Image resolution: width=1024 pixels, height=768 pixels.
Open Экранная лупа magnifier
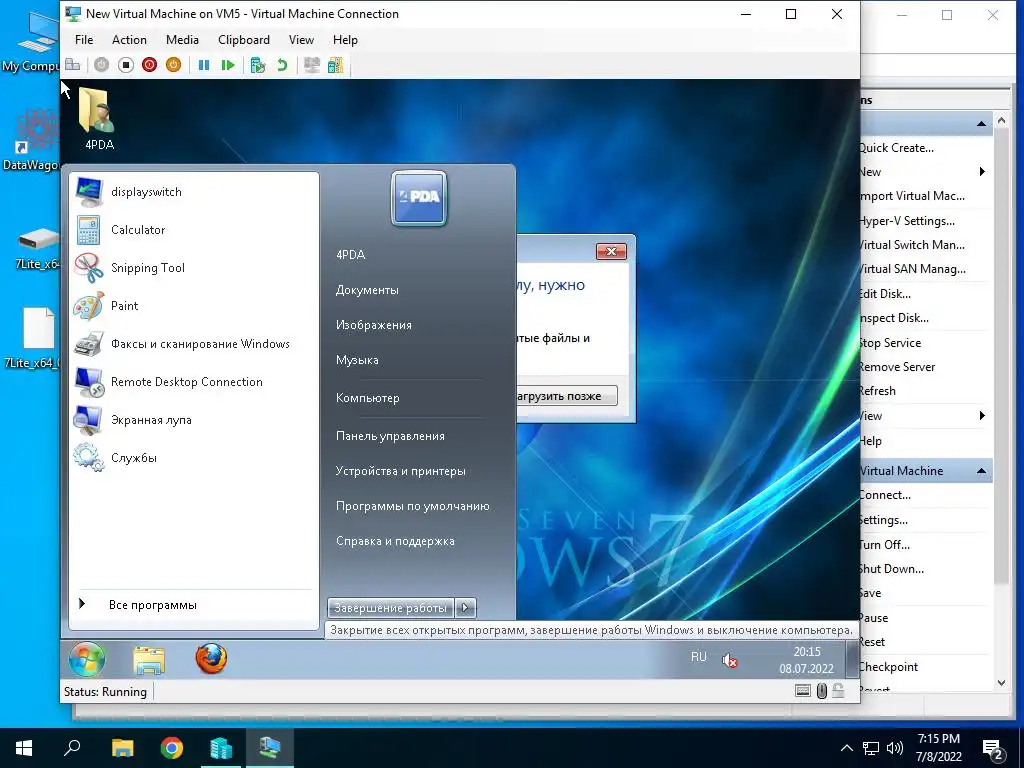[195, 420]
